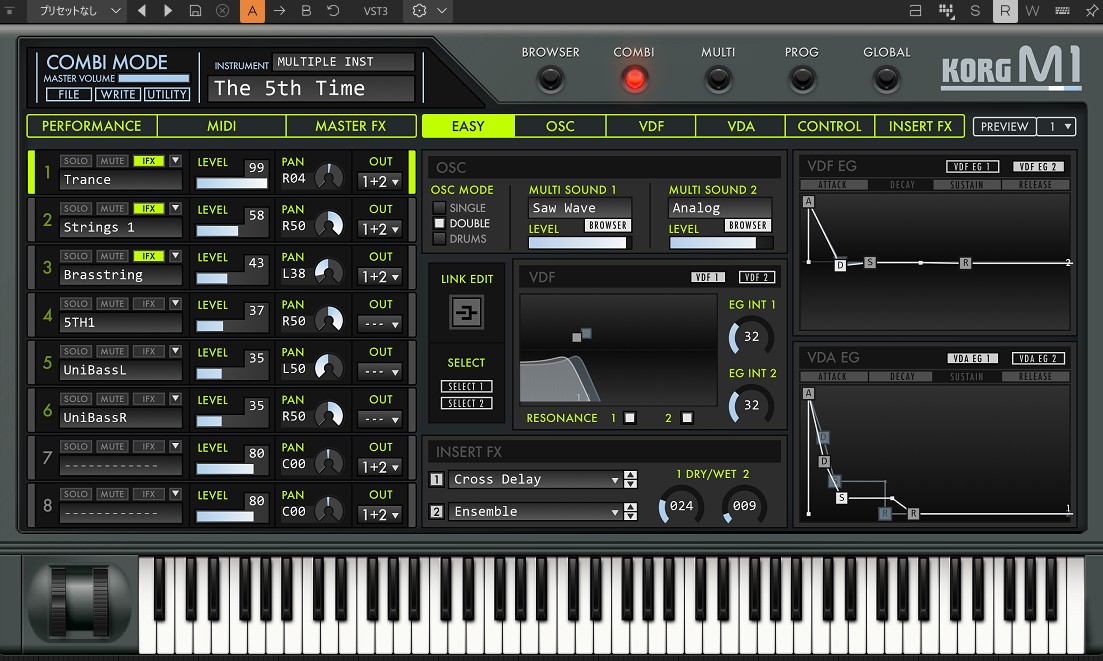Screen dimensions: 1103x661
Task: Click the EG INT 1 knob
Action: [751, 337]
